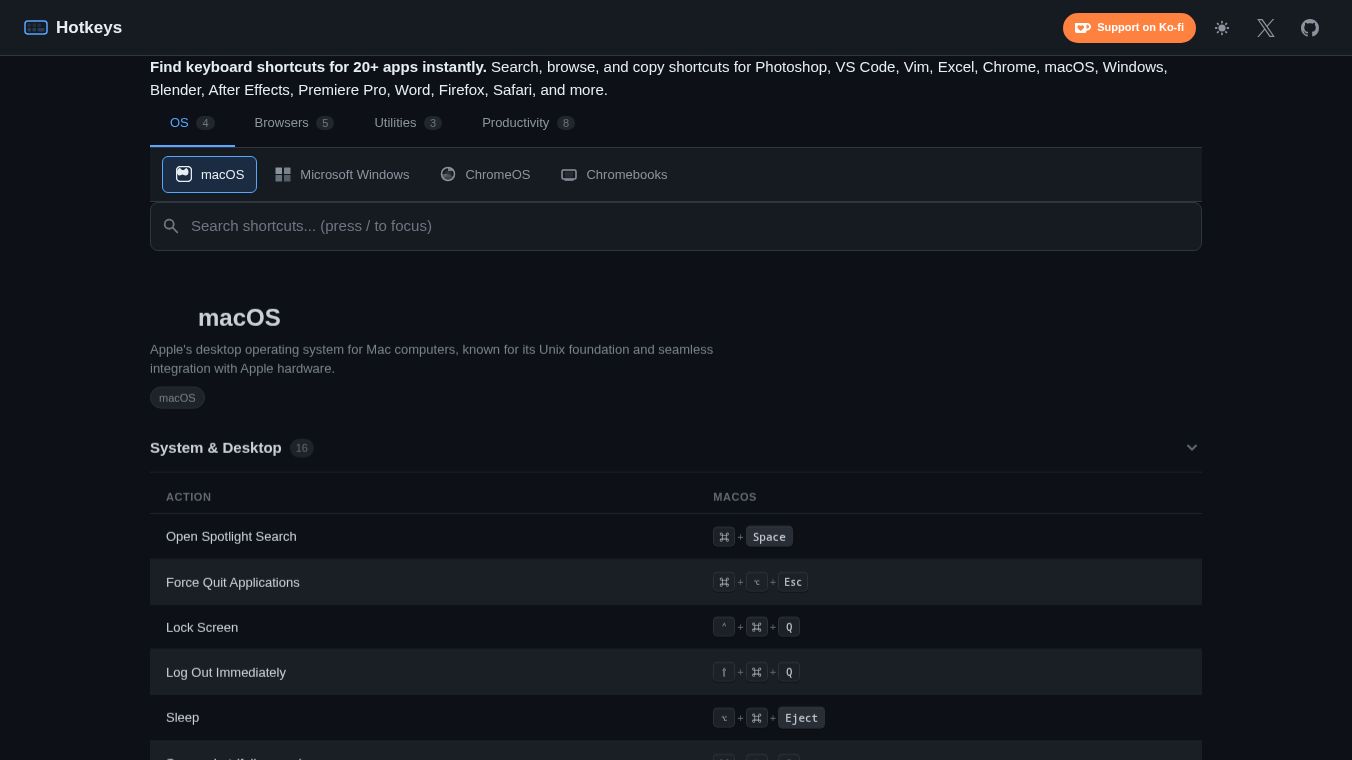Toggle the light/dark theme sun icon
Screen dimensions: 1352x760
coord(1222,28)
